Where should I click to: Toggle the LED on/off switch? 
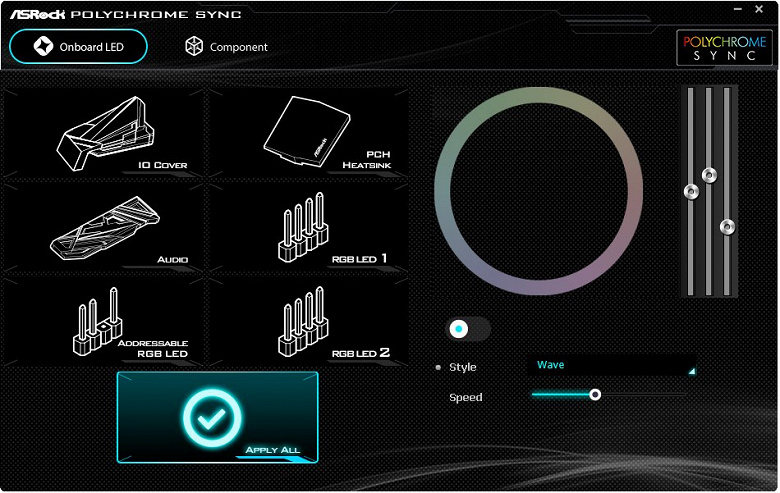pos(468,329)
